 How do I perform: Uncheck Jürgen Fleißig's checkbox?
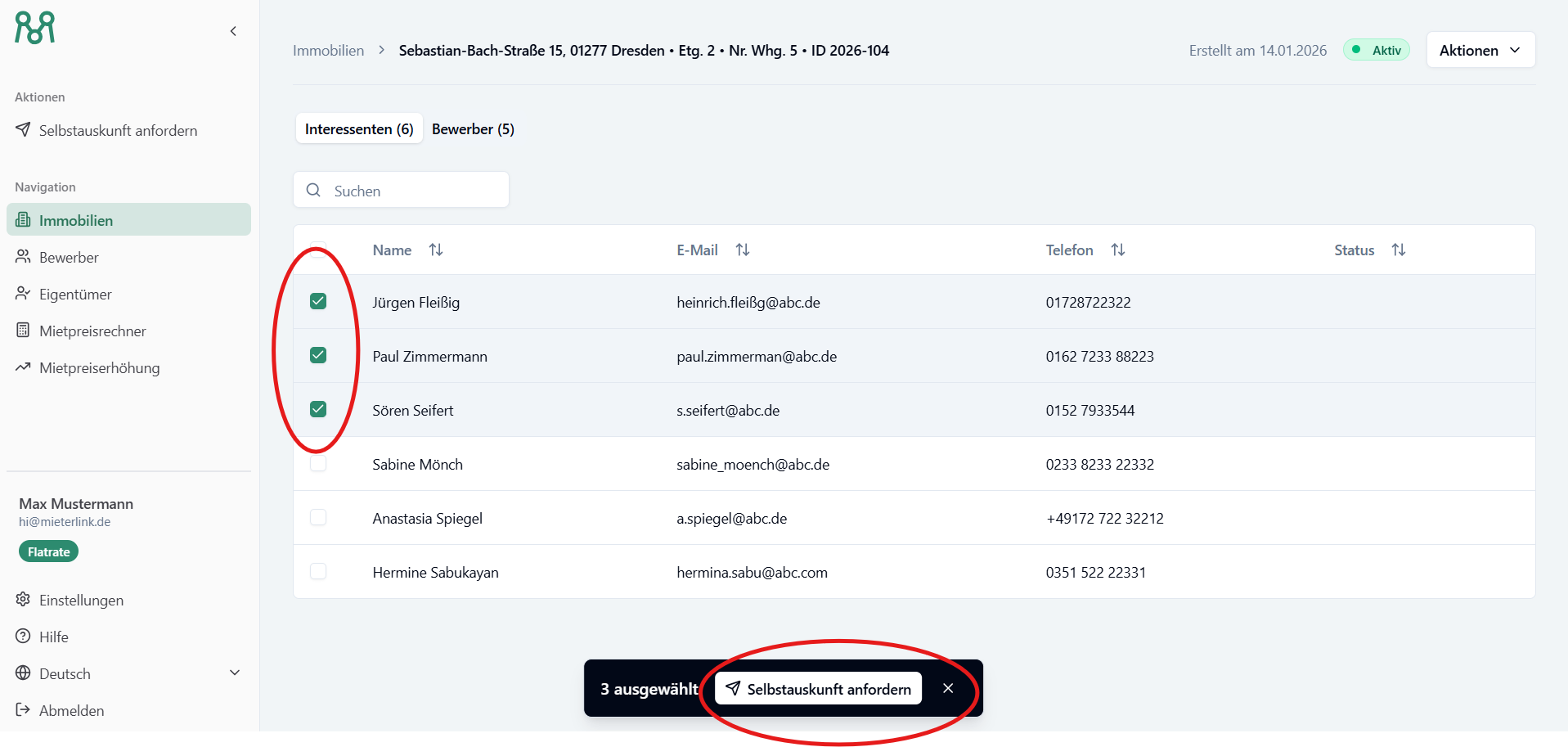pyautogui.click(x=318, y=301)
